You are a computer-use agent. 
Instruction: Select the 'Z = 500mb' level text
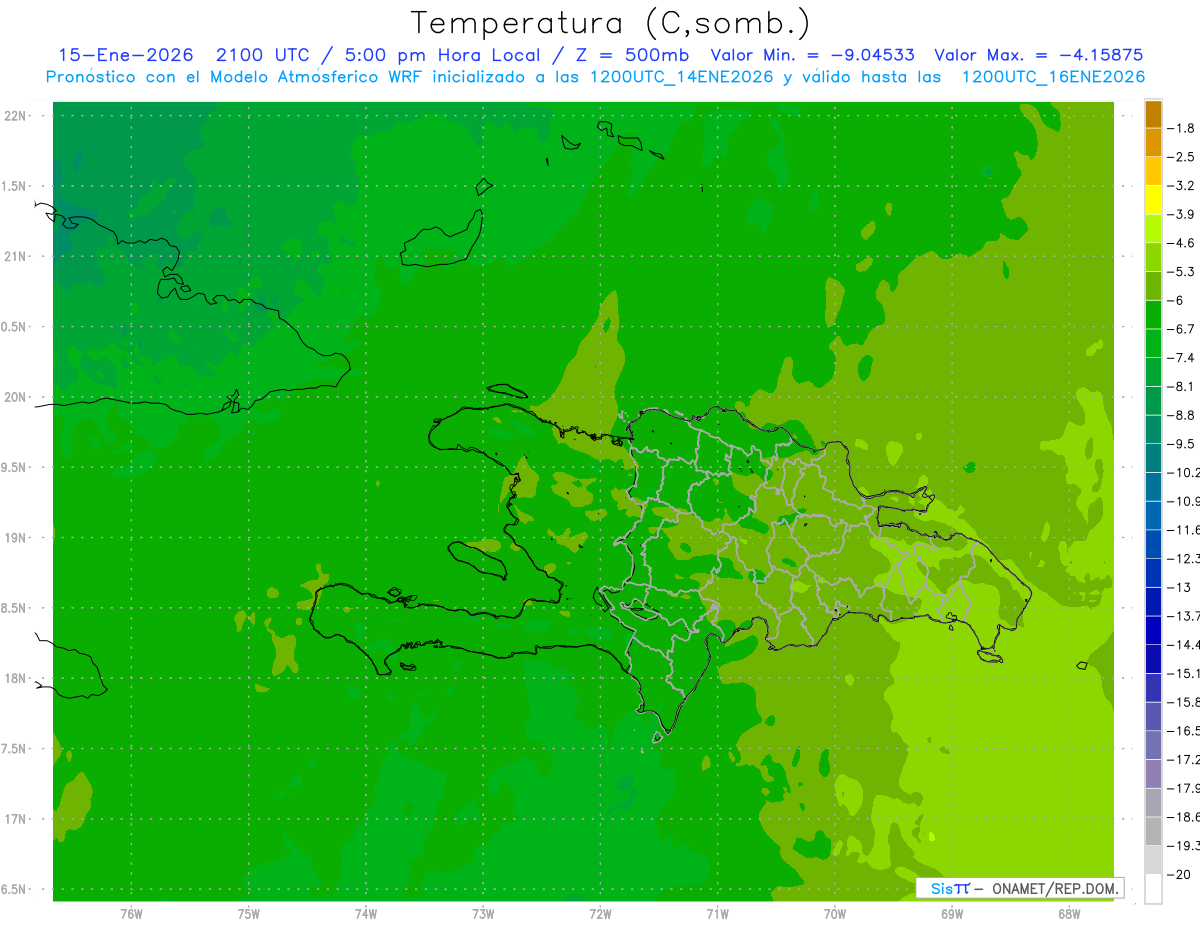633,55
